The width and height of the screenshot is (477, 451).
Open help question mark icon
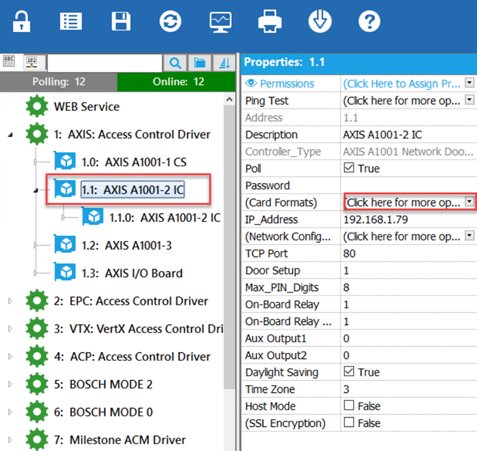(x=369, y=22)
